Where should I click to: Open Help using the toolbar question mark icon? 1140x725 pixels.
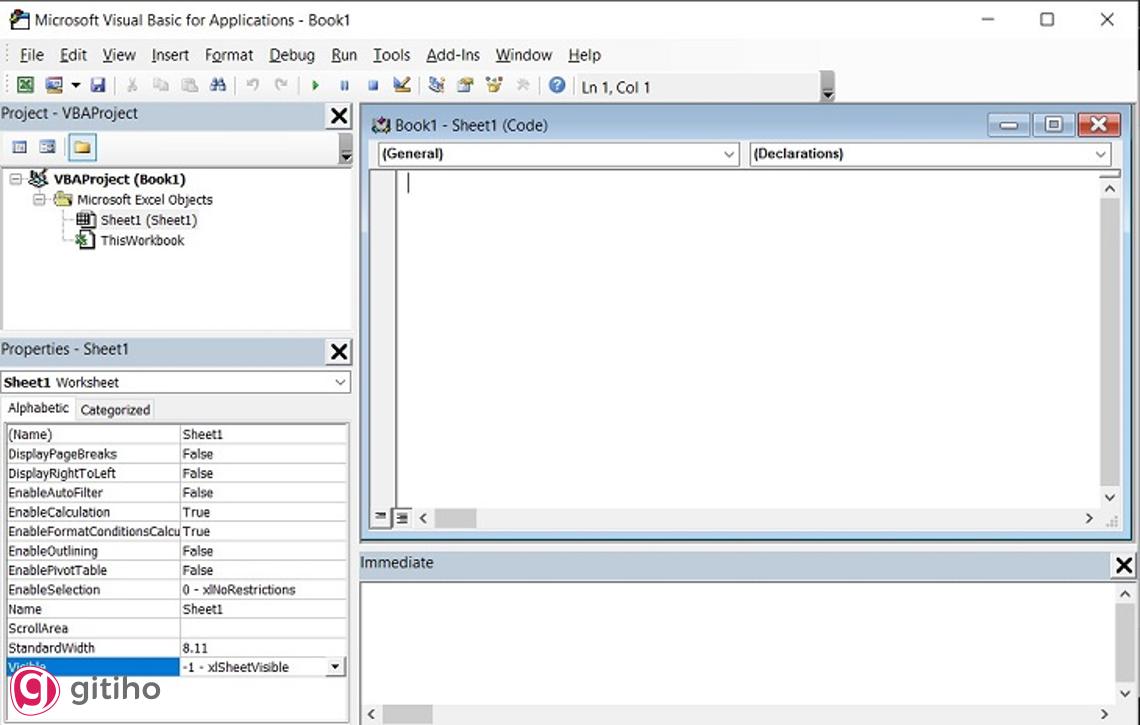[557, 85]
